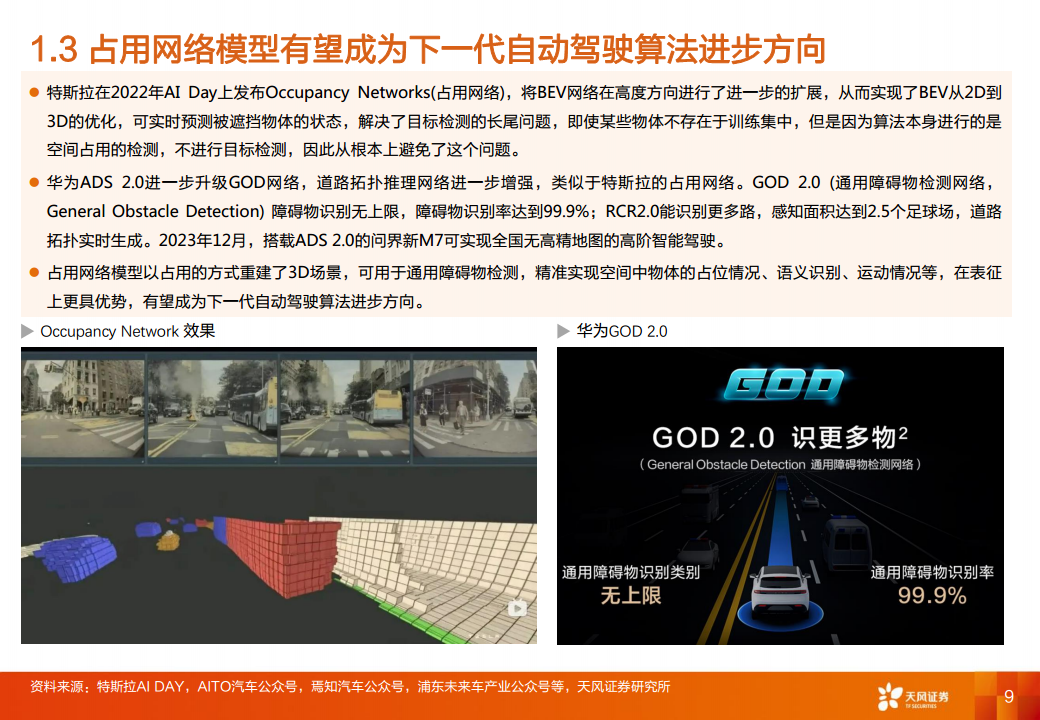Click the 资料来源 footer source line
1040x720 pixels.
[x=350, y=687]
